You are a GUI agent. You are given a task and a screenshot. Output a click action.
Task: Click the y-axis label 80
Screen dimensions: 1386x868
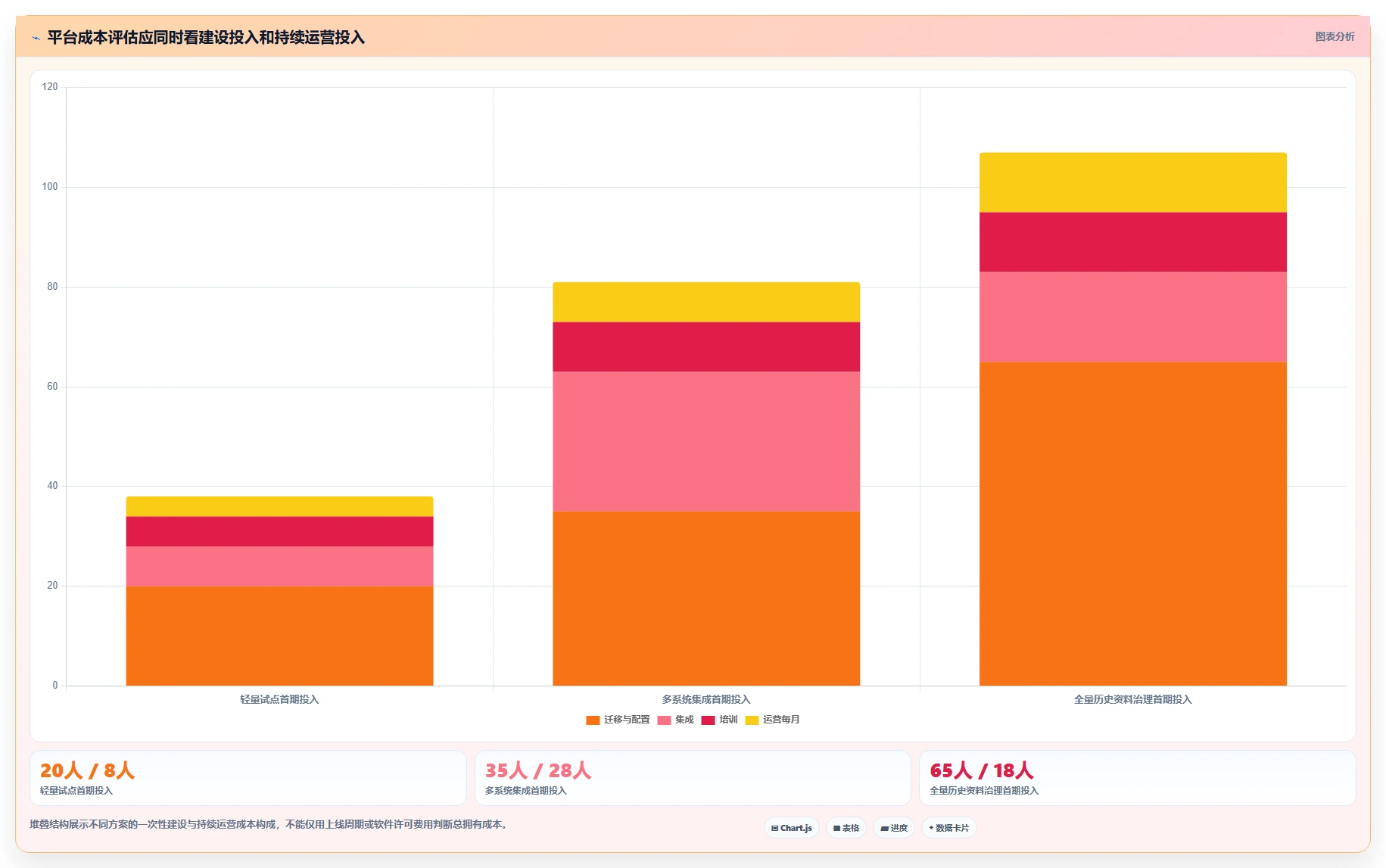(52, 287)
